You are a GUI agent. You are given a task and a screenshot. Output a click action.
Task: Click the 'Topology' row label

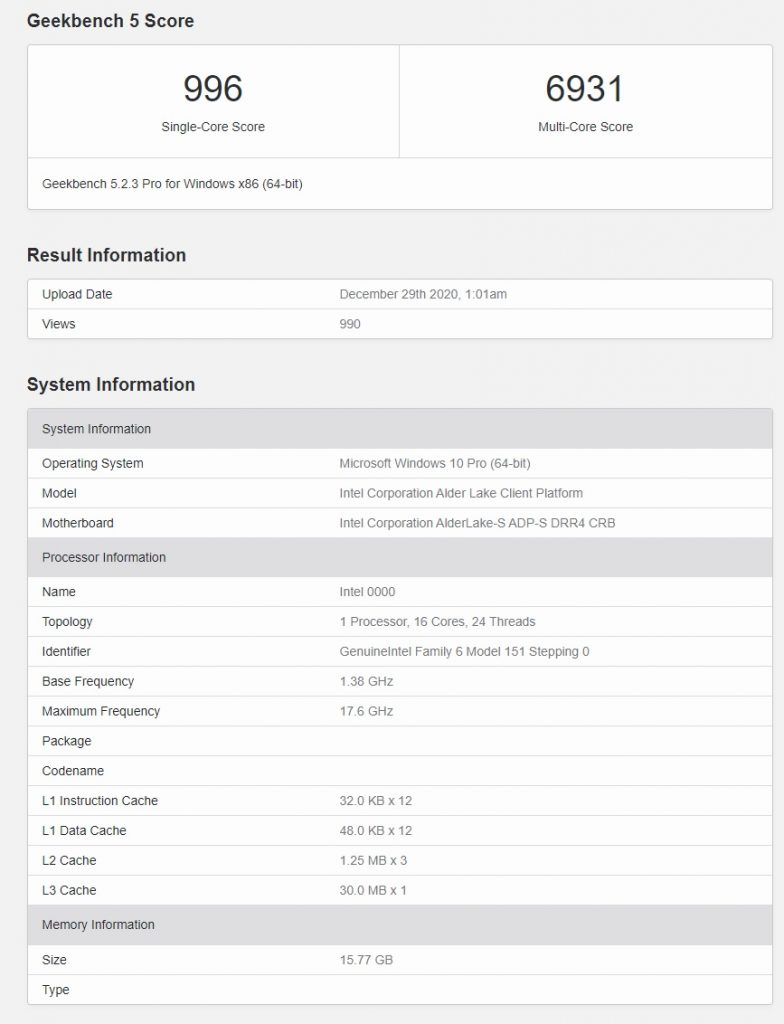67,622
